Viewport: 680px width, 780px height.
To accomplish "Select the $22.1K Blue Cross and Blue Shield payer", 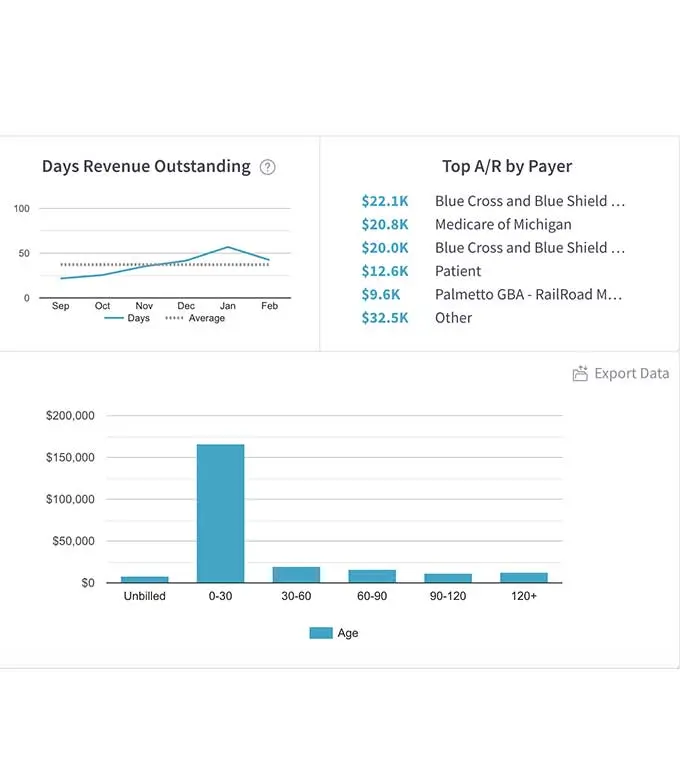I will click(529, 201).
